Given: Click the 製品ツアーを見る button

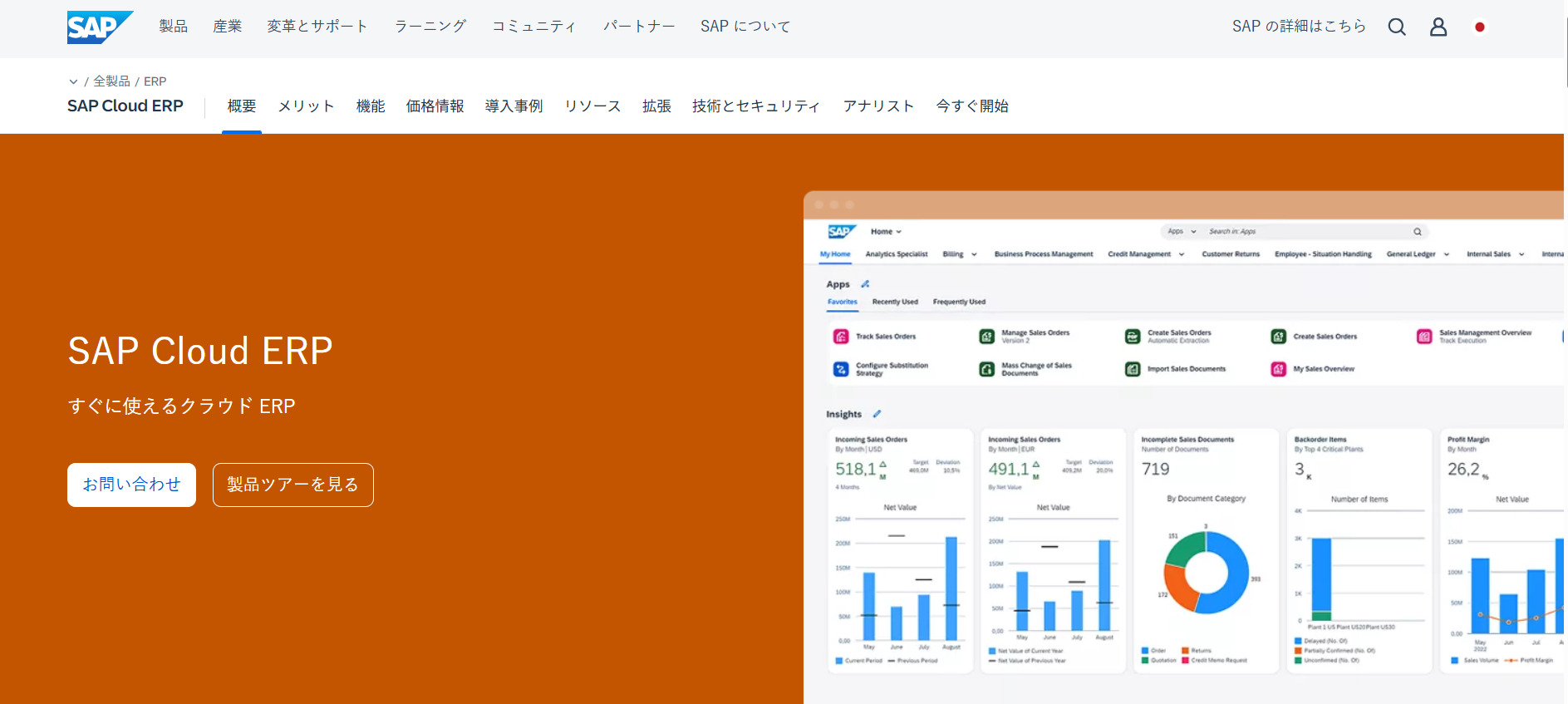Looking at the screenshot, I should point(293,485).
